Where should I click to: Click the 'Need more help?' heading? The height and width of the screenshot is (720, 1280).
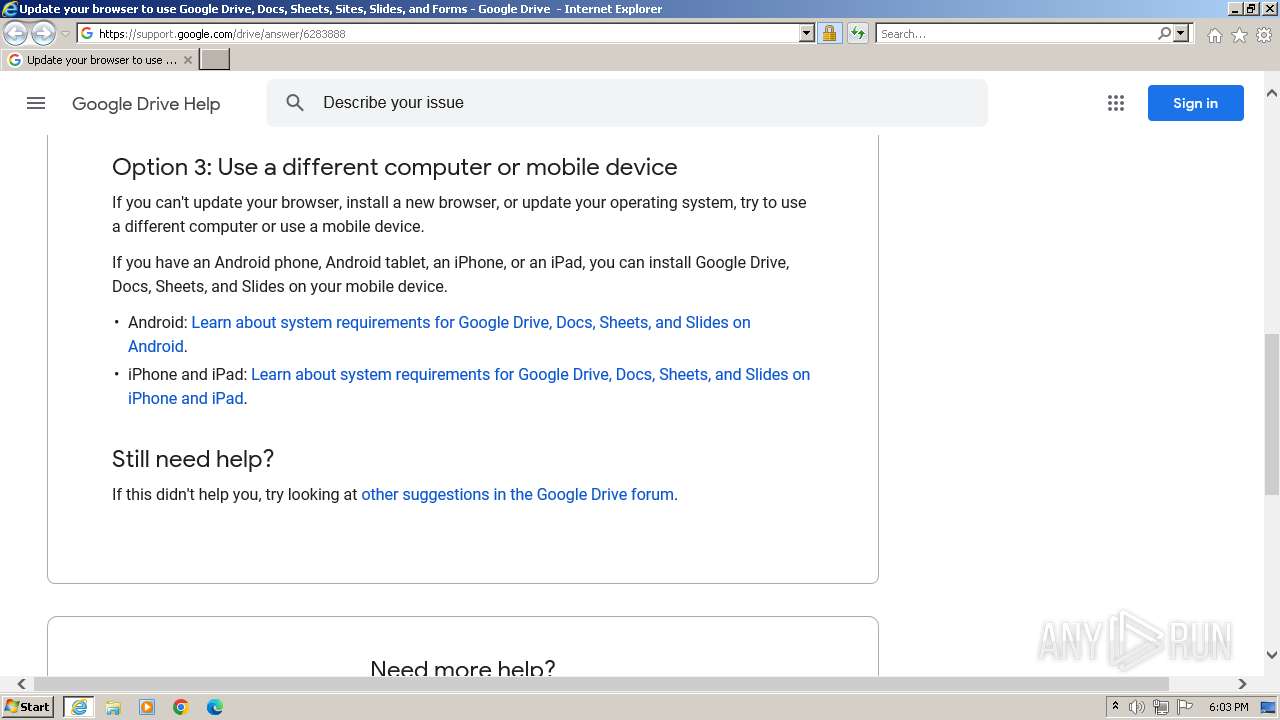463,667
